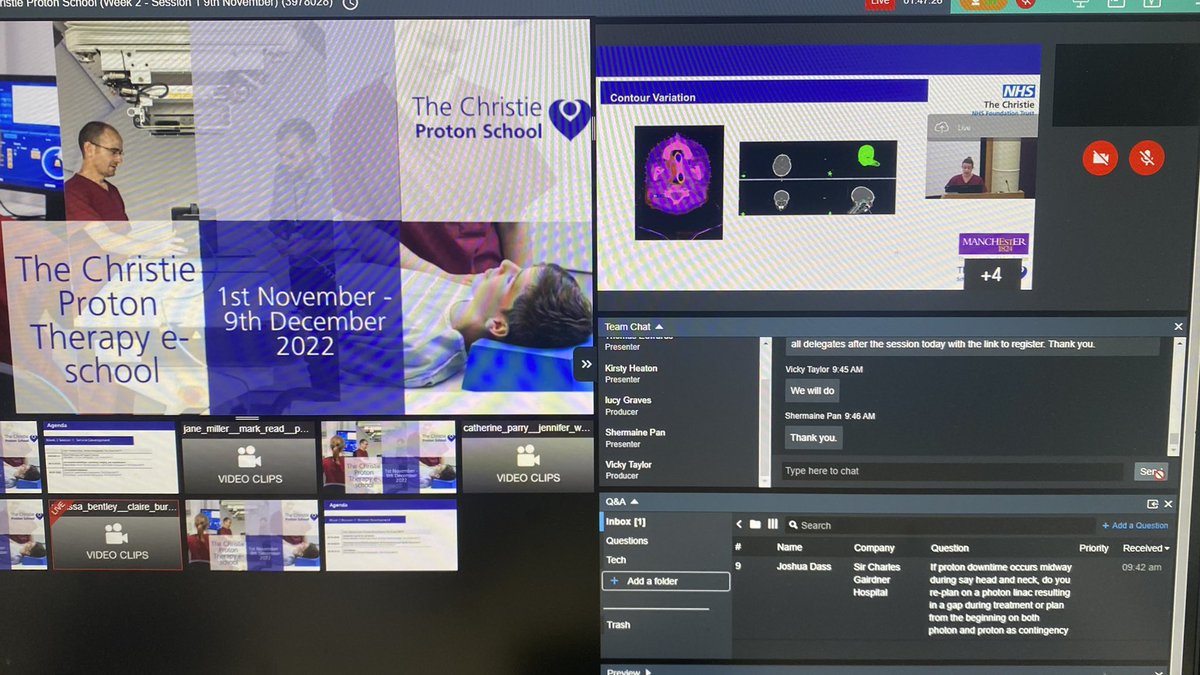Expand the Preview panel arrow
This screenshot has width=1200, height=675.
coord(648,672)
